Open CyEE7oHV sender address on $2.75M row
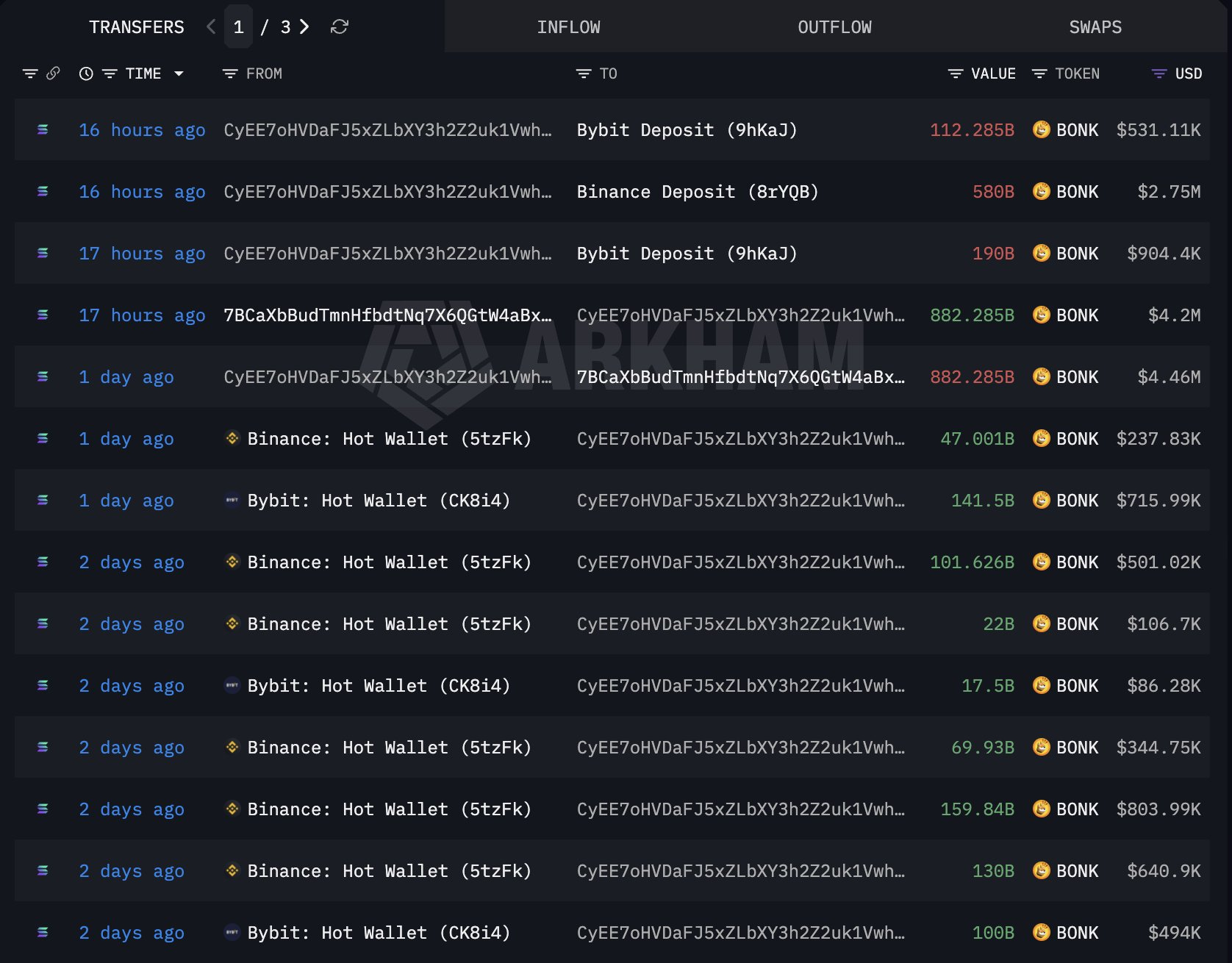1232x963 pixels. 387,192
